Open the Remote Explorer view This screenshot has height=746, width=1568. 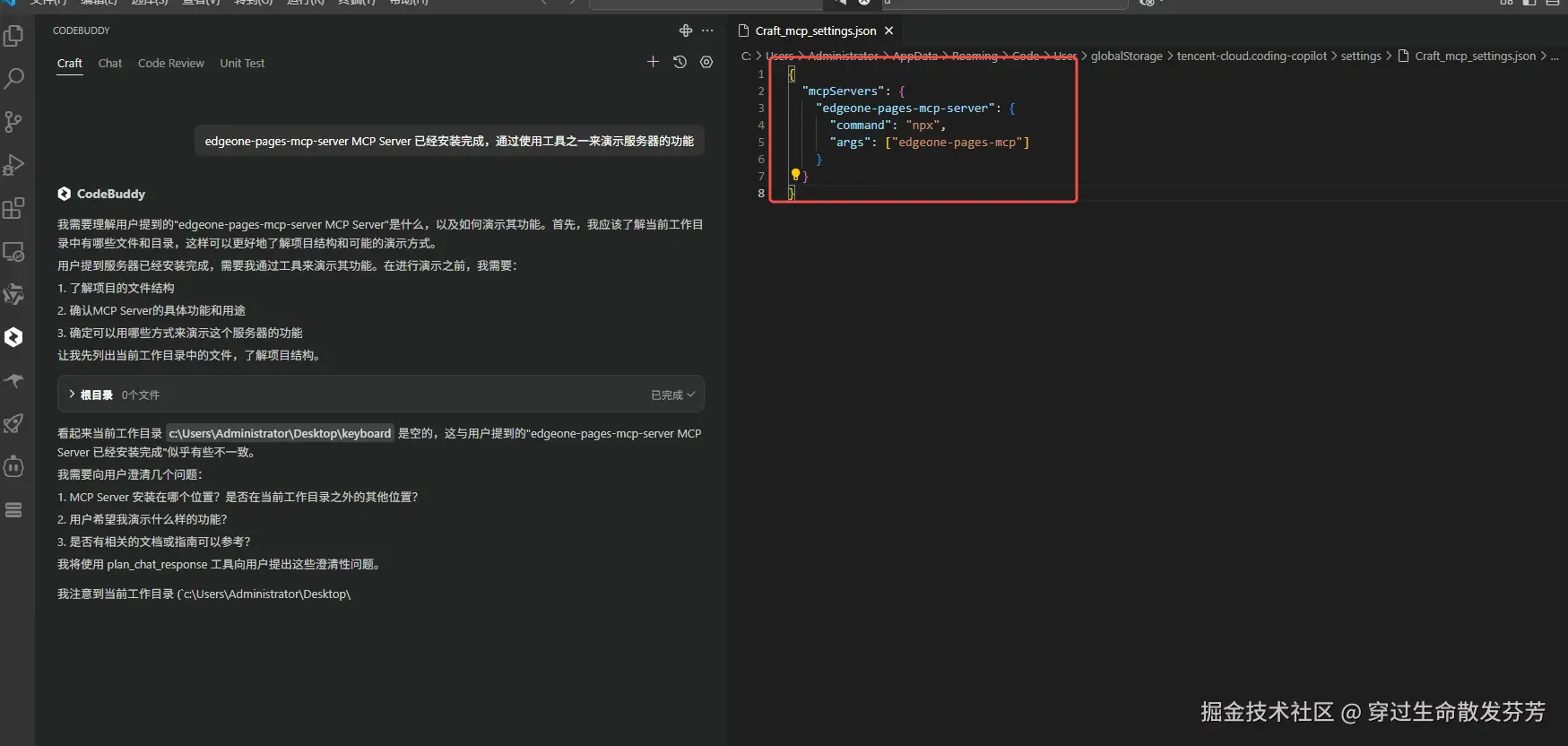(13, 252)
